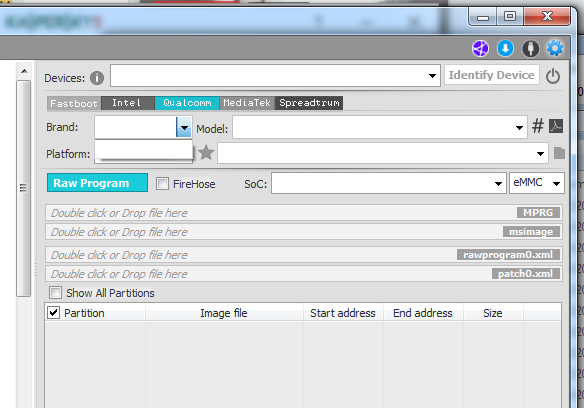Click the gray star favorite icon
This screenshot has width=584, height=408.
click(206, 152)
